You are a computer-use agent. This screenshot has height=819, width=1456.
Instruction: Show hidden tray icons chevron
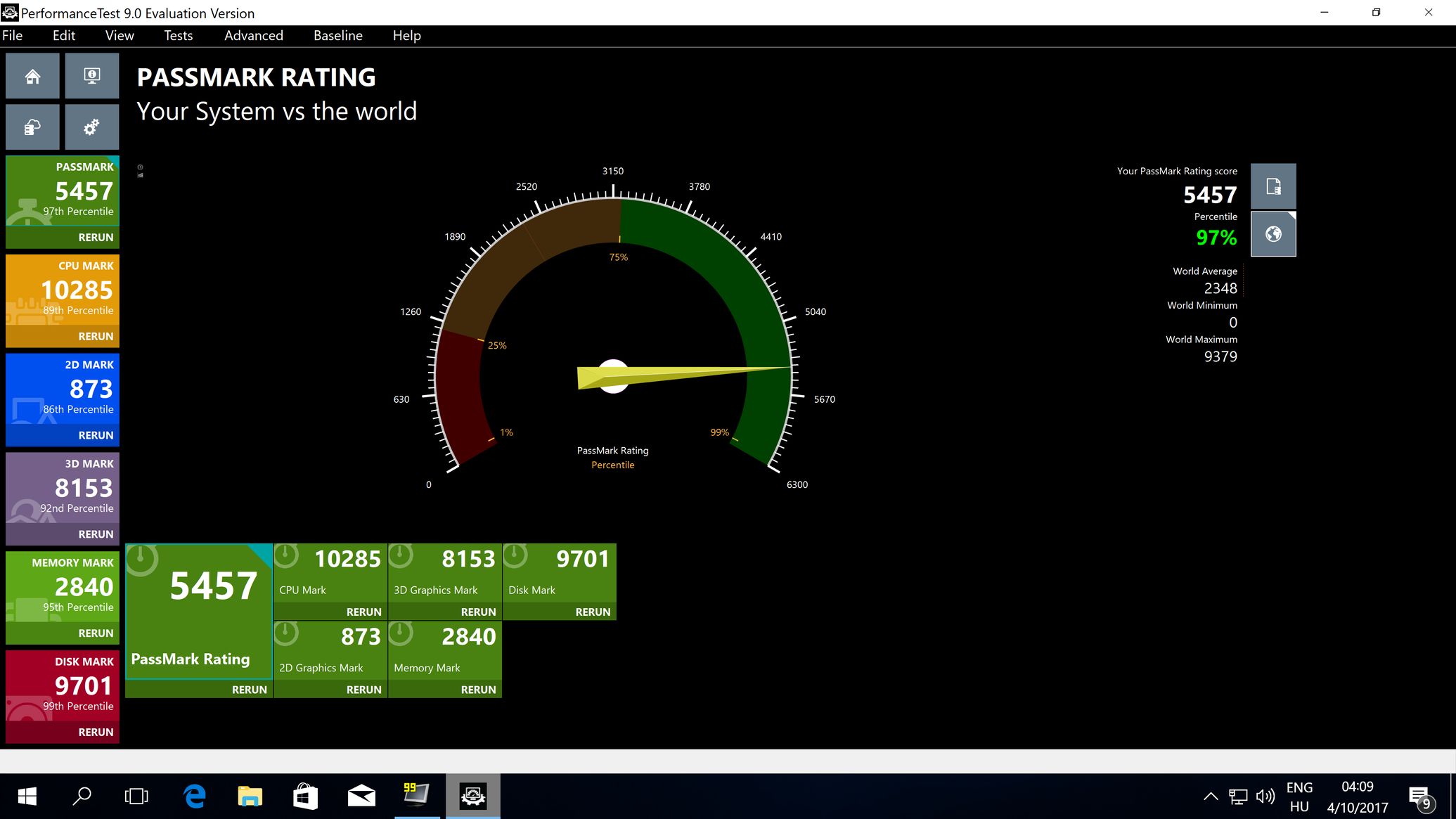pos(1211,797)
